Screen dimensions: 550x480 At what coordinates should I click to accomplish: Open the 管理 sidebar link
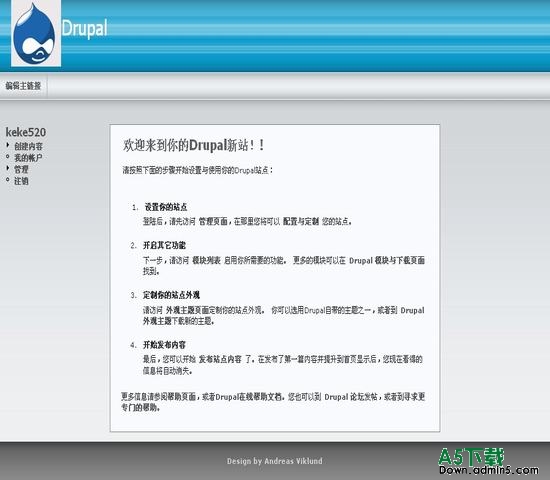pyautogui.click(x=21, y=169)
